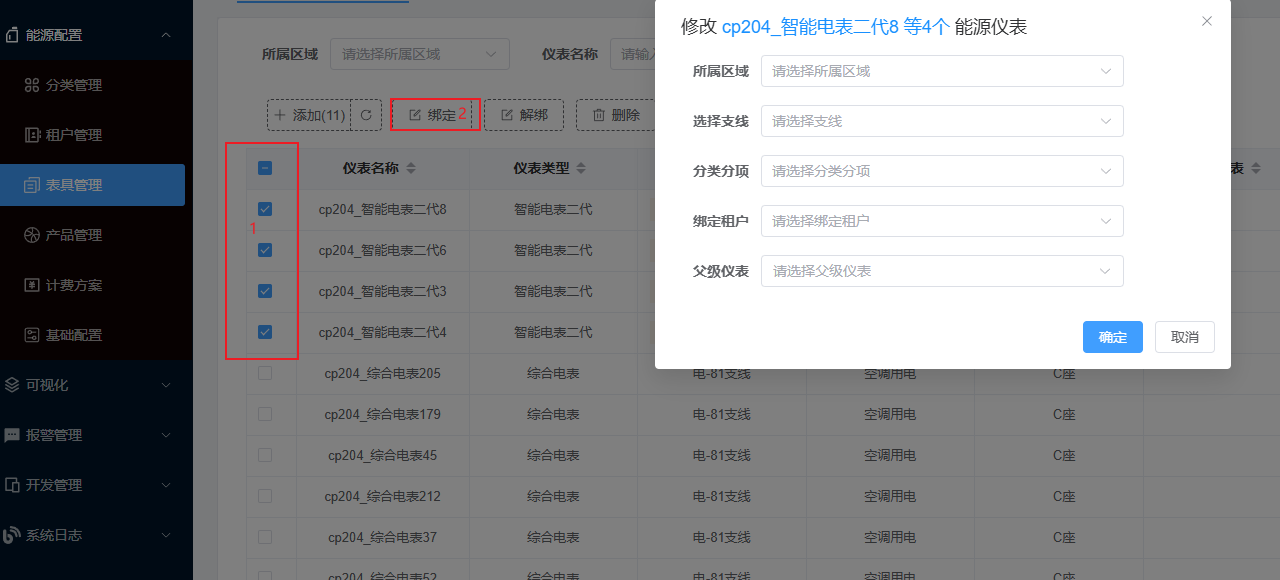Open the 选择支线 dropdown in the dialog
Viewport: 1280px width, 580px height.
[942, 121]
